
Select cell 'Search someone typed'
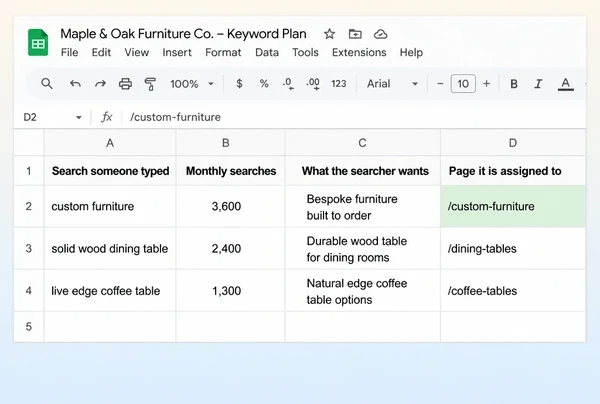coord(110,171)
